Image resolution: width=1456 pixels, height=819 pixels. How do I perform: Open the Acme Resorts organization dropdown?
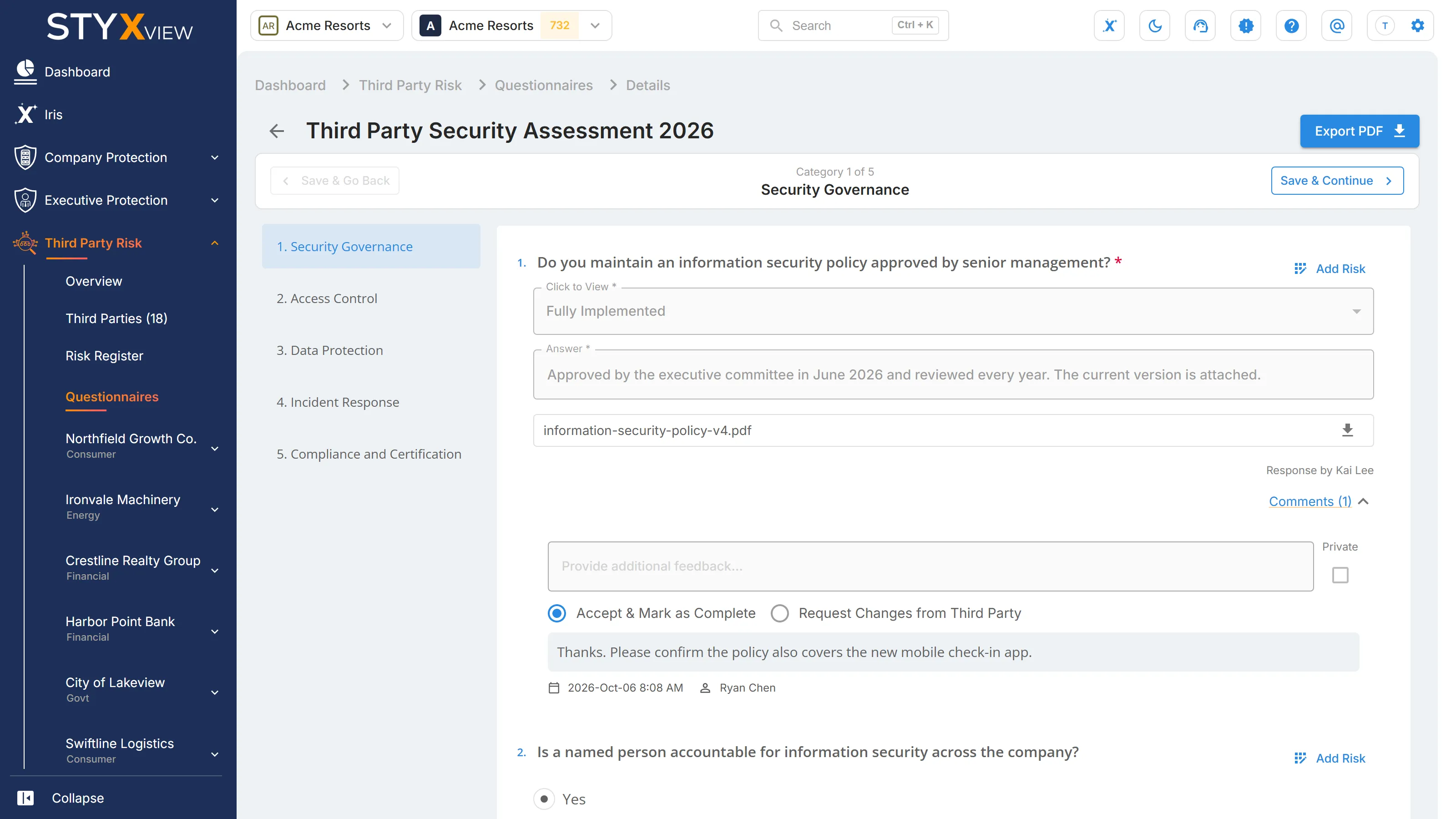click(327, 25)
